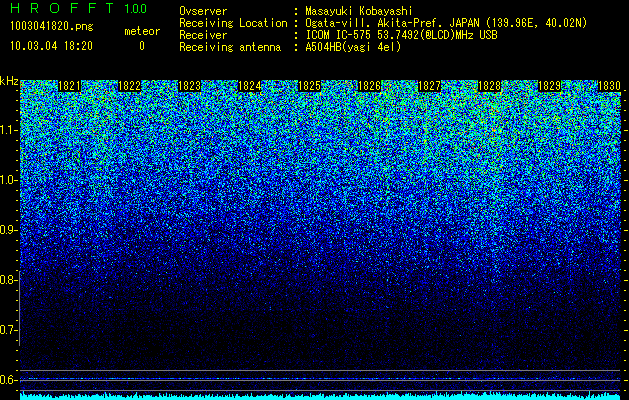This screenshot has height=400, width=629.
Task: Click the HROFFT title text
Action: 62,8
